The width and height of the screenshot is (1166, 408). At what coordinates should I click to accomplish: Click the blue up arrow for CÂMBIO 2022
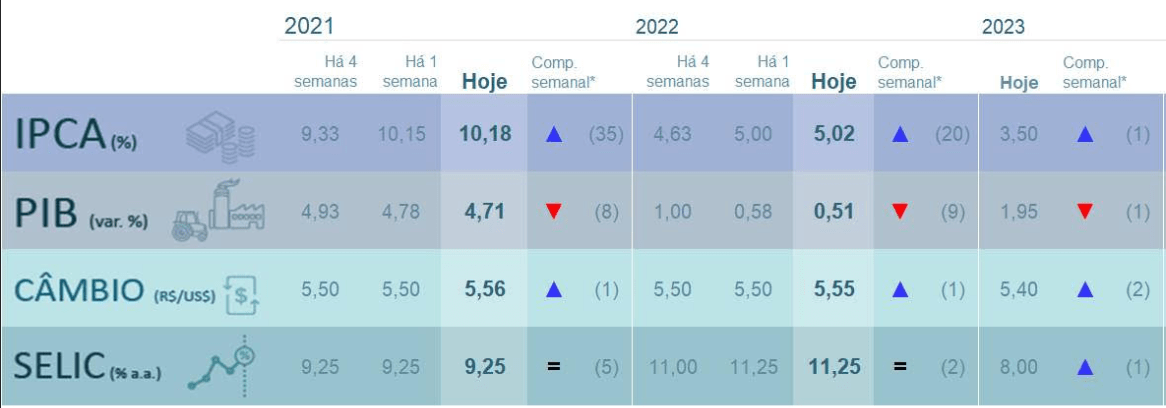[899, 290]
